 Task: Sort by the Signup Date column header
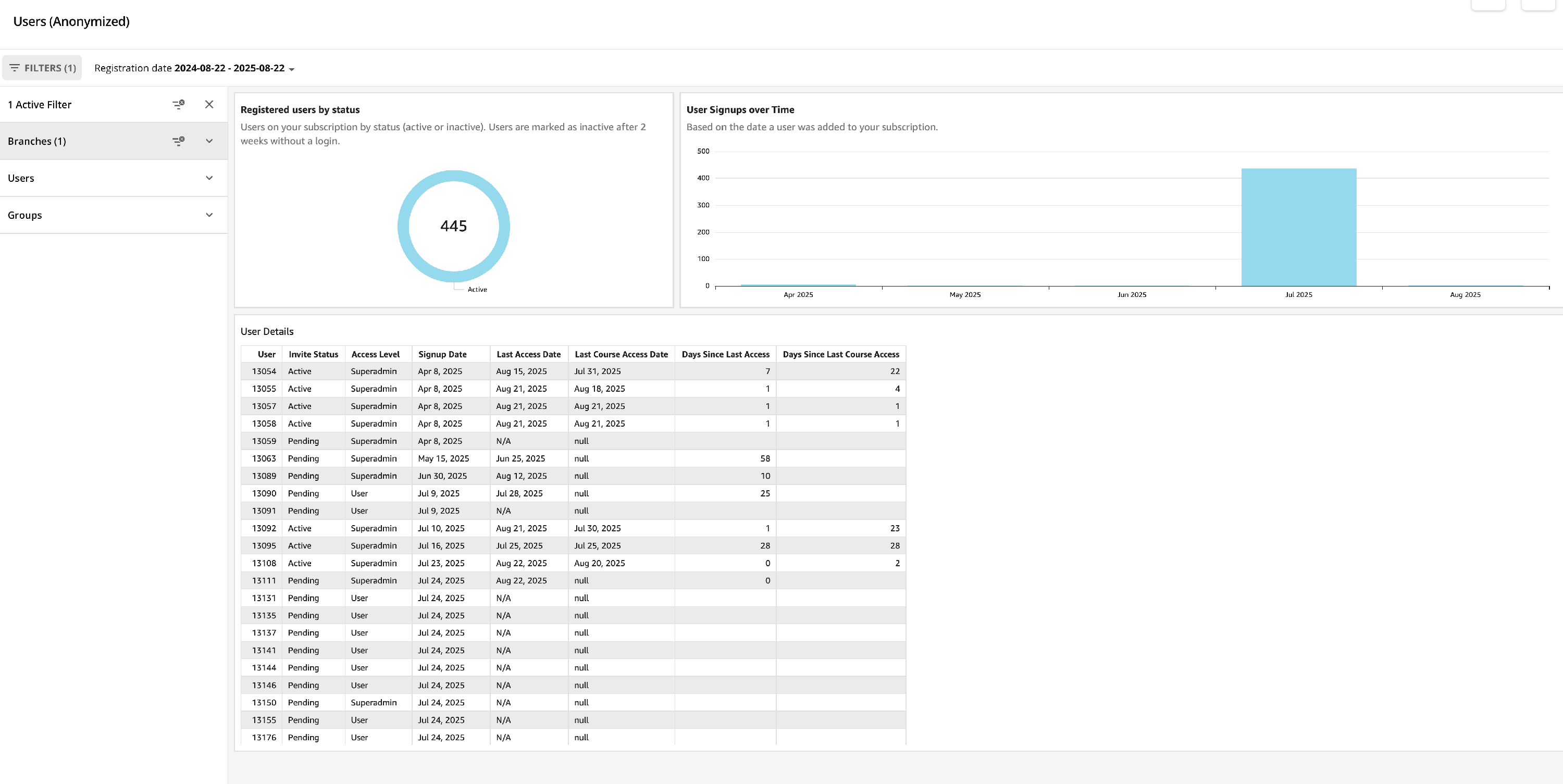click(x=442, y=354)
